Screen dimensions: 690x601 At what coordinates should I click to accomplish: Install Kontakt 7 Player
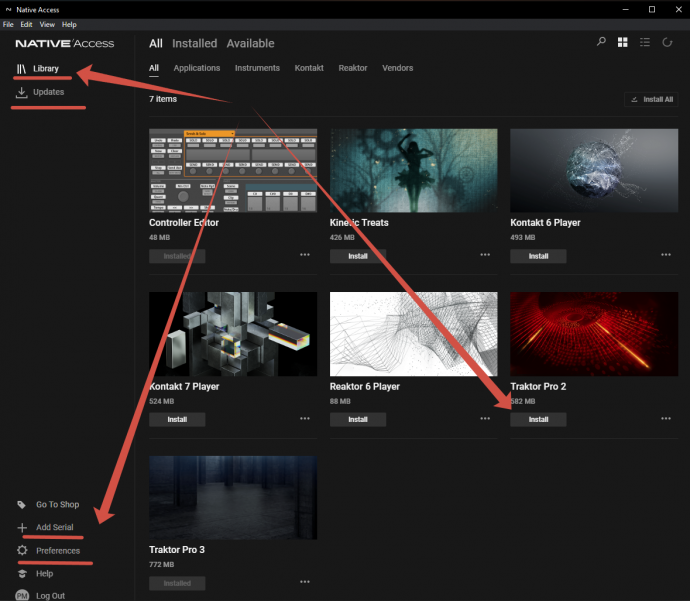(x=177, y=419)
